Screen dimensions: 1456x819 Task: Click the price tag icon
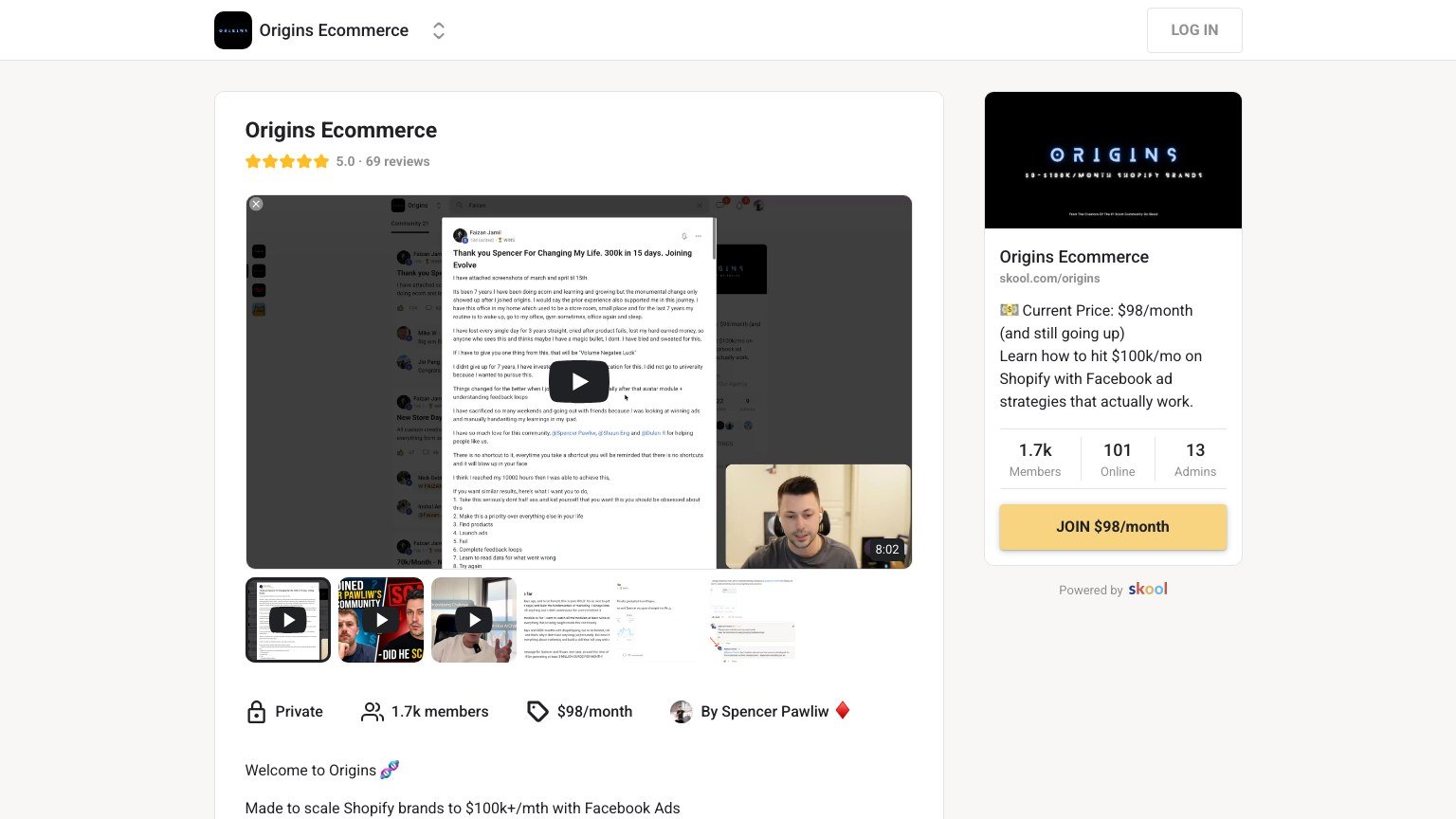pos(537,712)
